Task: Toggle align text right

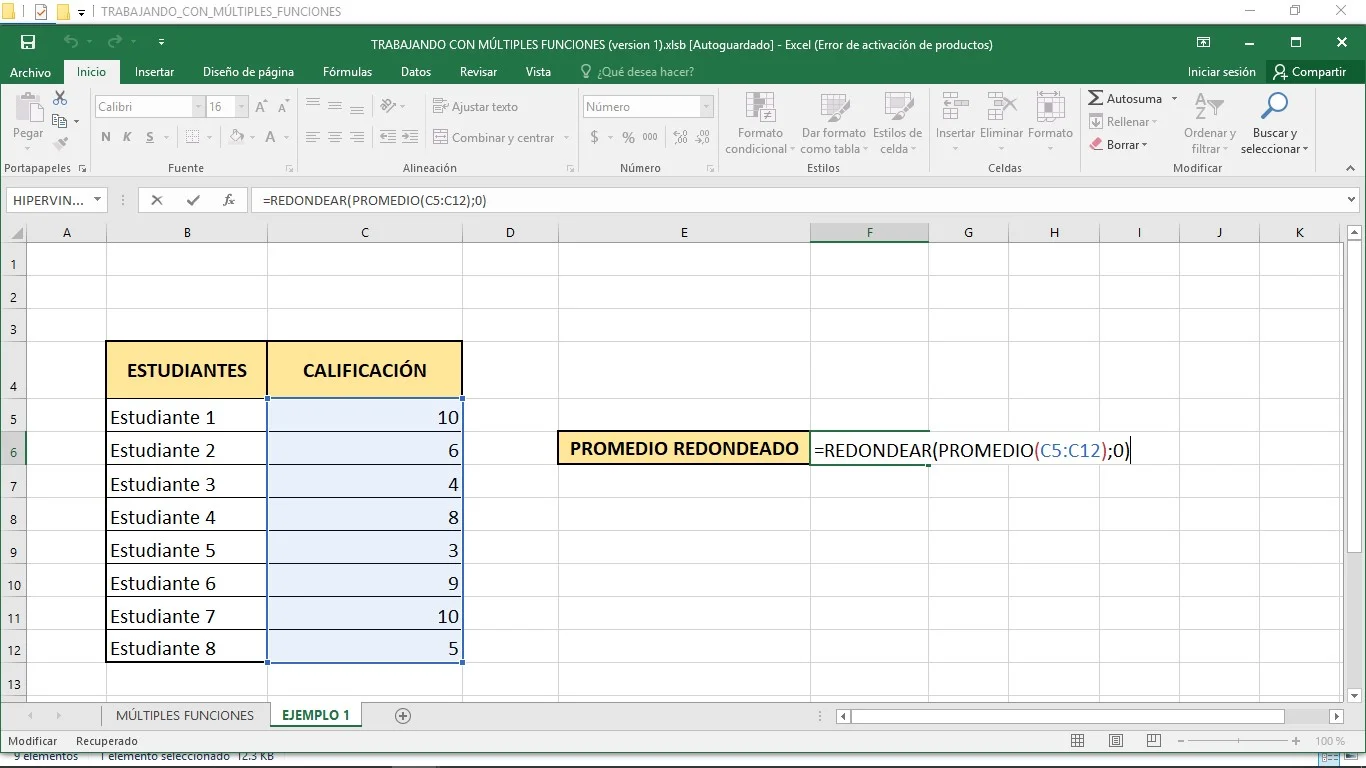Action: pos(357,137)
